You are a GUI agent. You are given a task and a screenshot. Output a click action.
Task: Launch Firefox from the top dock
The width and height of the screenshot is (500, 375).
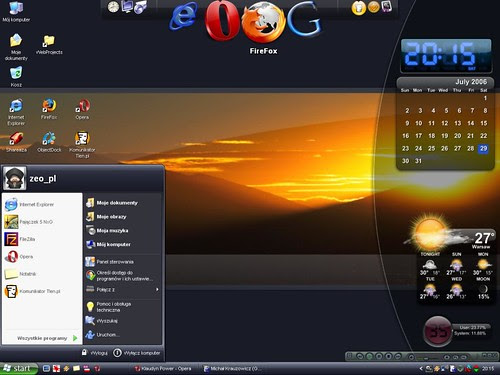(x=264, y=22)
